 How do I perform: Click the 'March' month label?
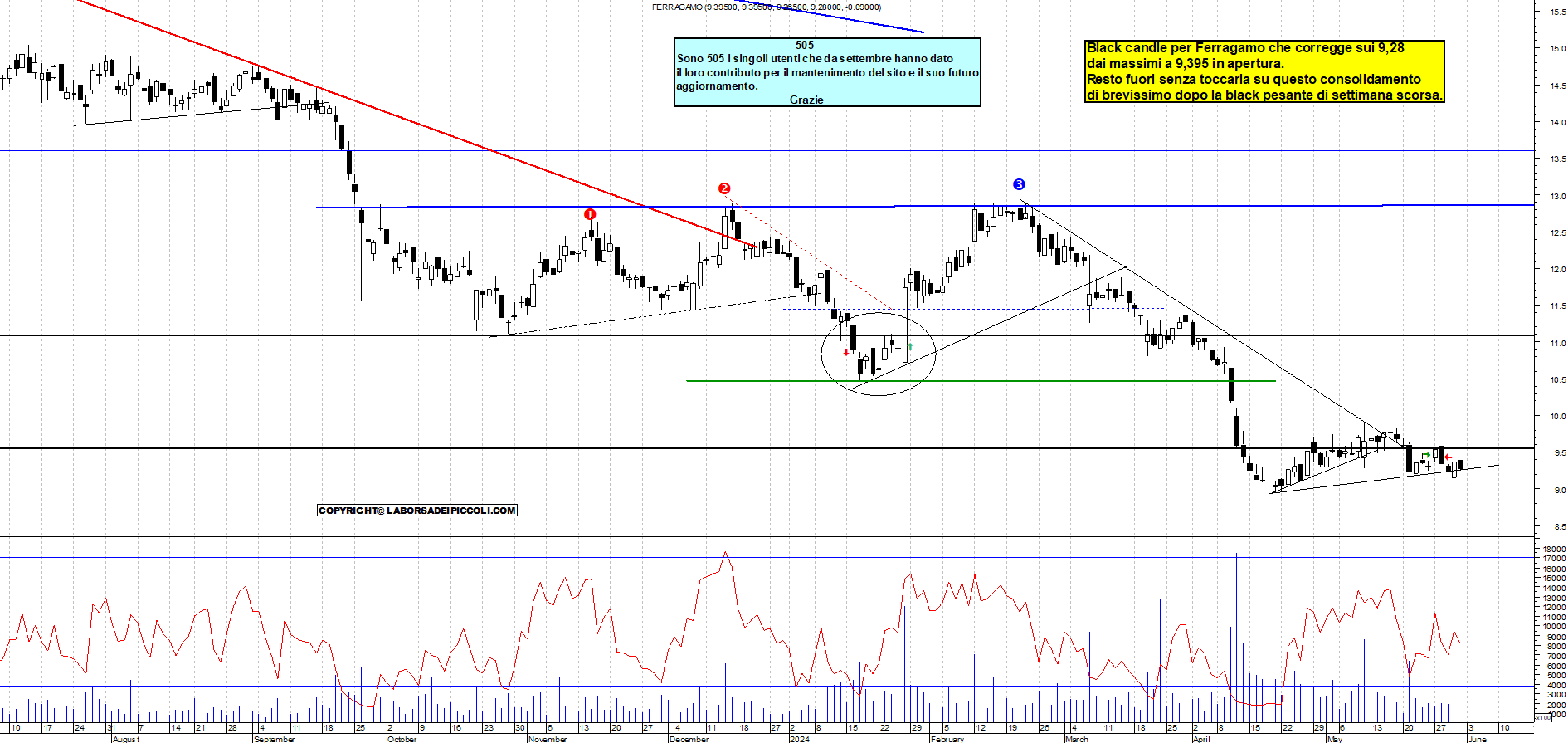point(1077,739)
